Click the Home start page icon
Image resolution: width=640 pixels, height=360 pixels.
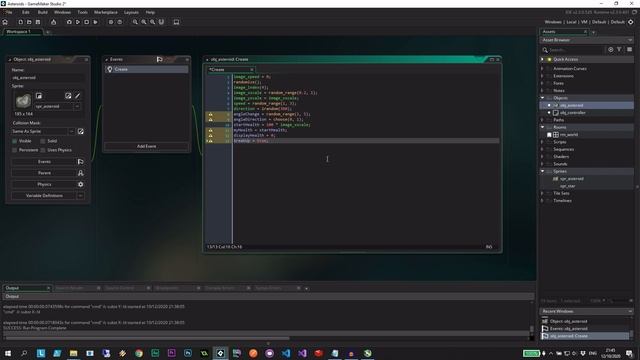point(5,22)
